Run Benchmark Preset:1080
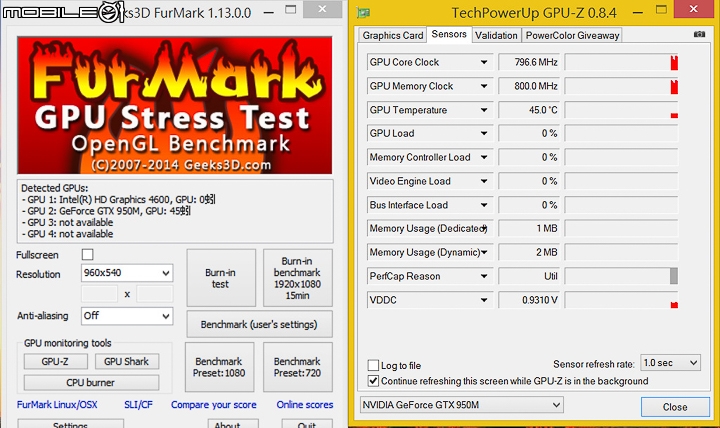720x428 pixels. point(219,367)
